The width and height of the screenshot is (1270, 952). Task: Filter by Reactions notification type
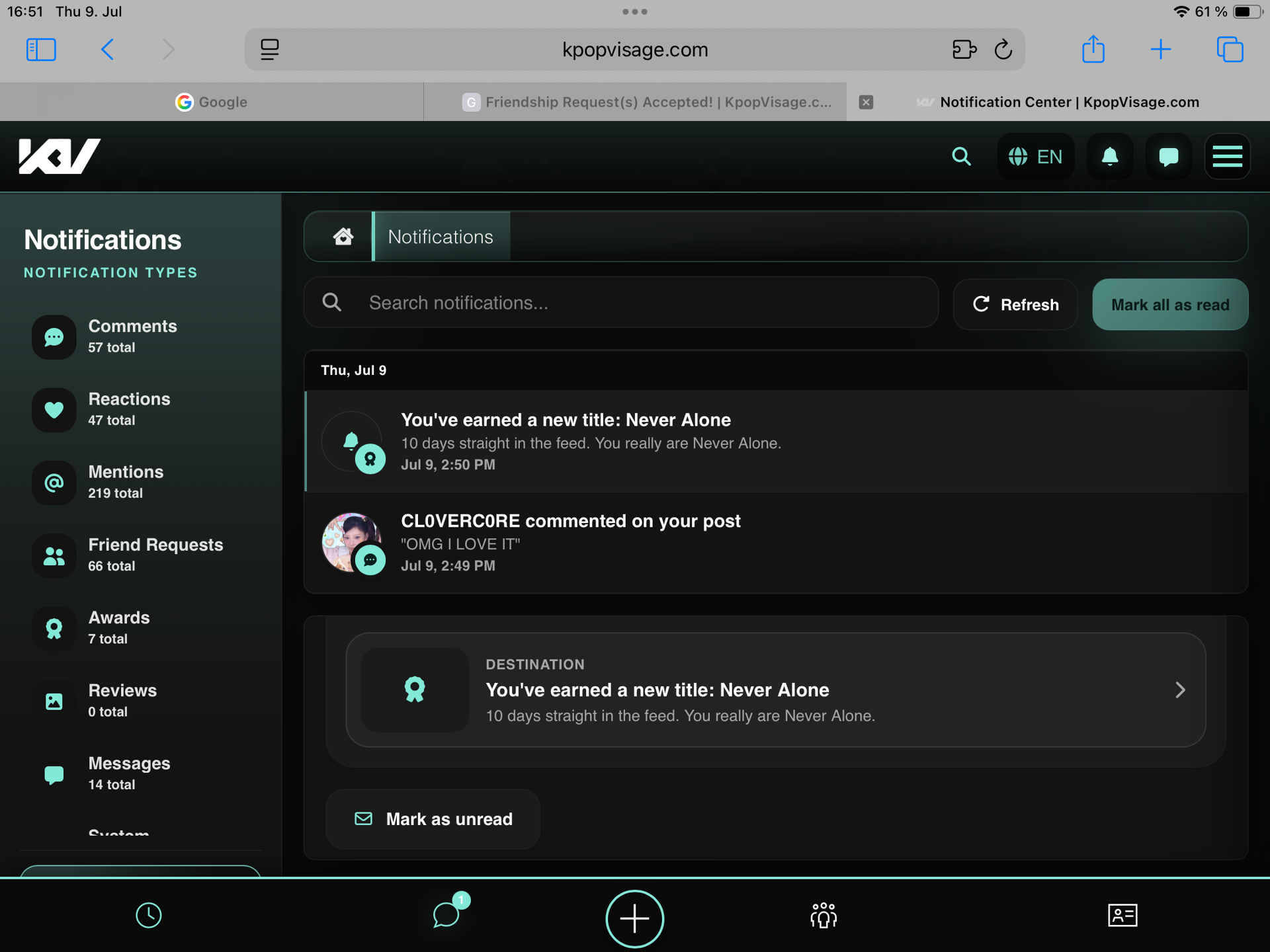coord(140,409)
